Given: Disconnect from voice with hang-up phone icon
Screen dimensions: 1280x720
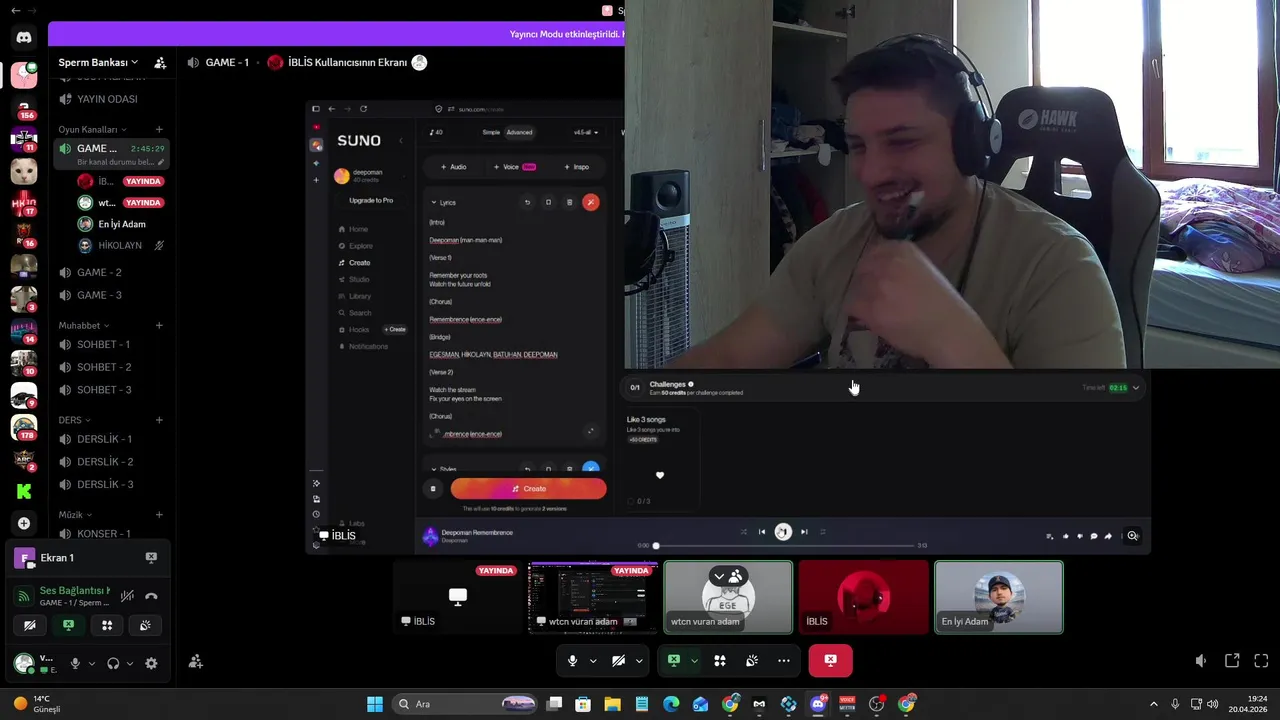Looking at the screenshot, I should point(151,596).
